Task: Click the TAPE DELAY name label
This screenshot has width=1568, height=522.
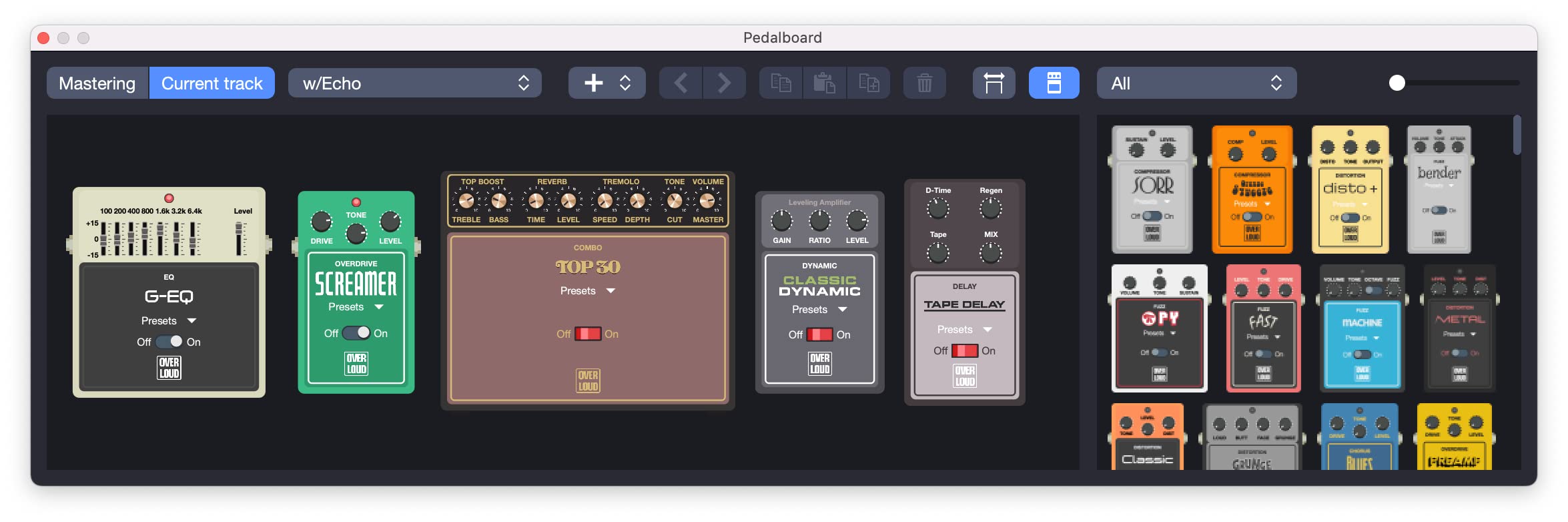Action: point(965,304)
